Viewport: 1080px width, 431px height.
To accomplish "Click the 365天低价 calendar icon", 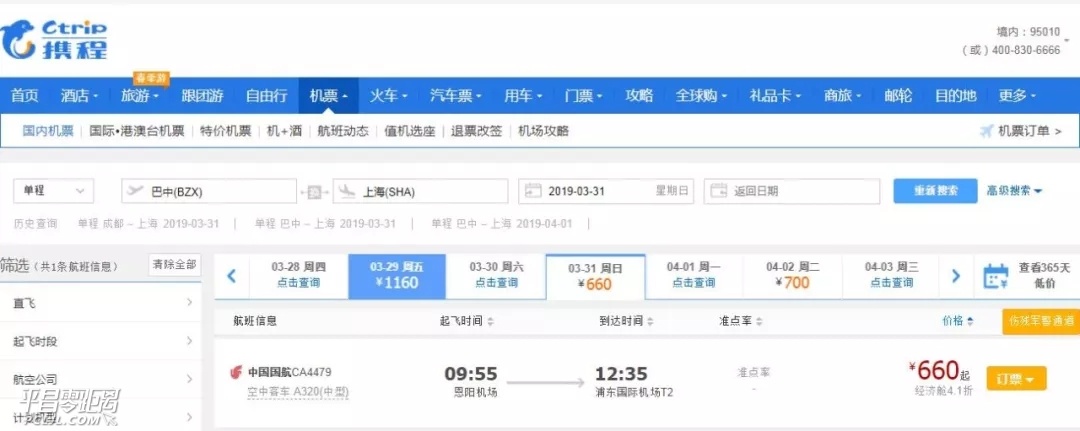I will pos(995,276).
